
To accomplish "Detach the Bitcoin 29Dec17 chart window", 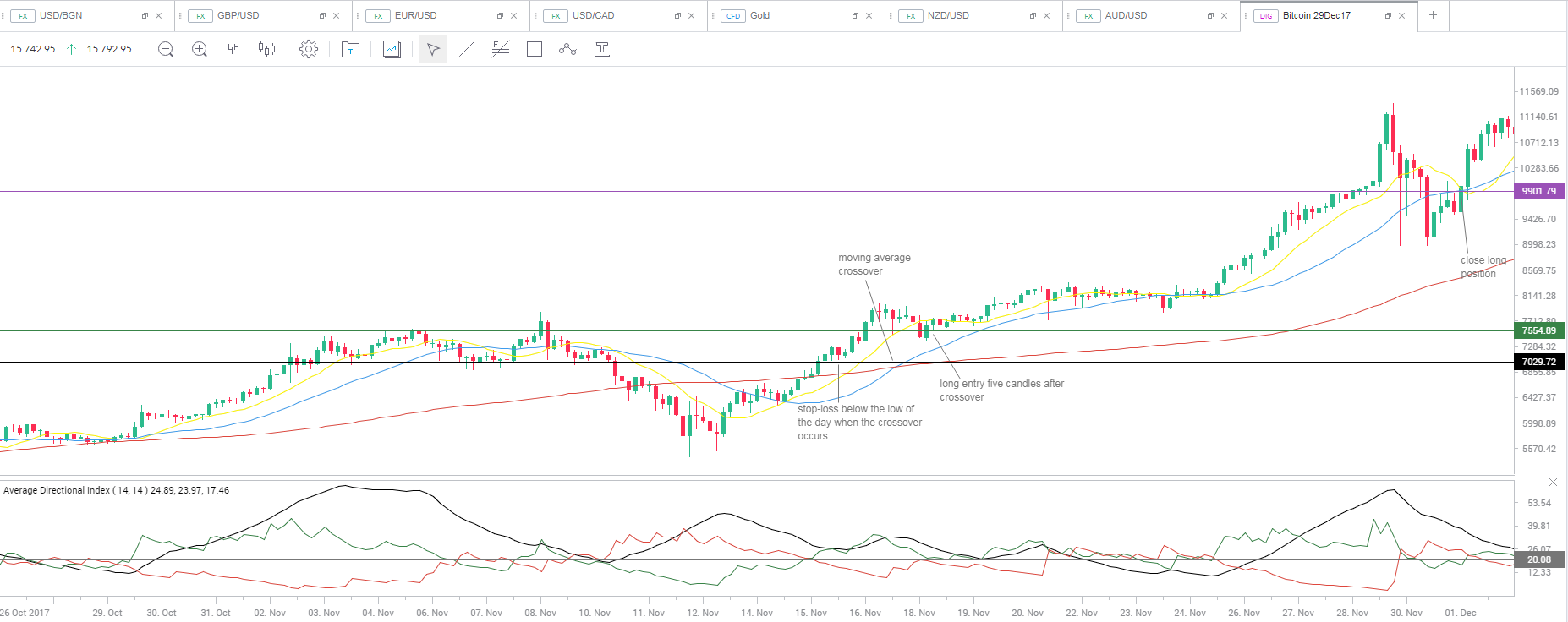I will (1387, 16).
